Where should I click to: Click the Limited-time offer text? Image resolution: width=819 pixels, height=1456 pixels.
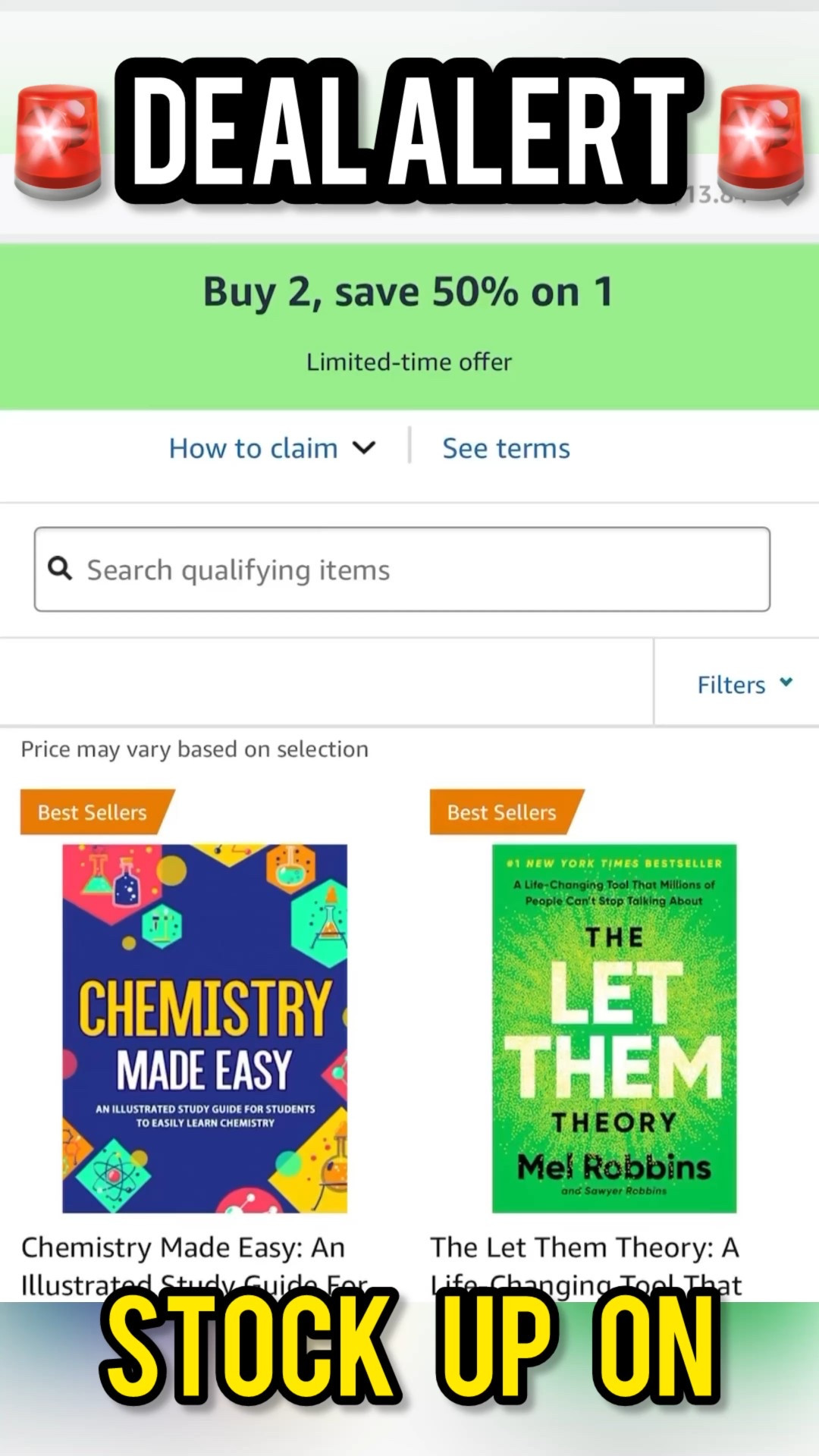[x=409, y=362]
